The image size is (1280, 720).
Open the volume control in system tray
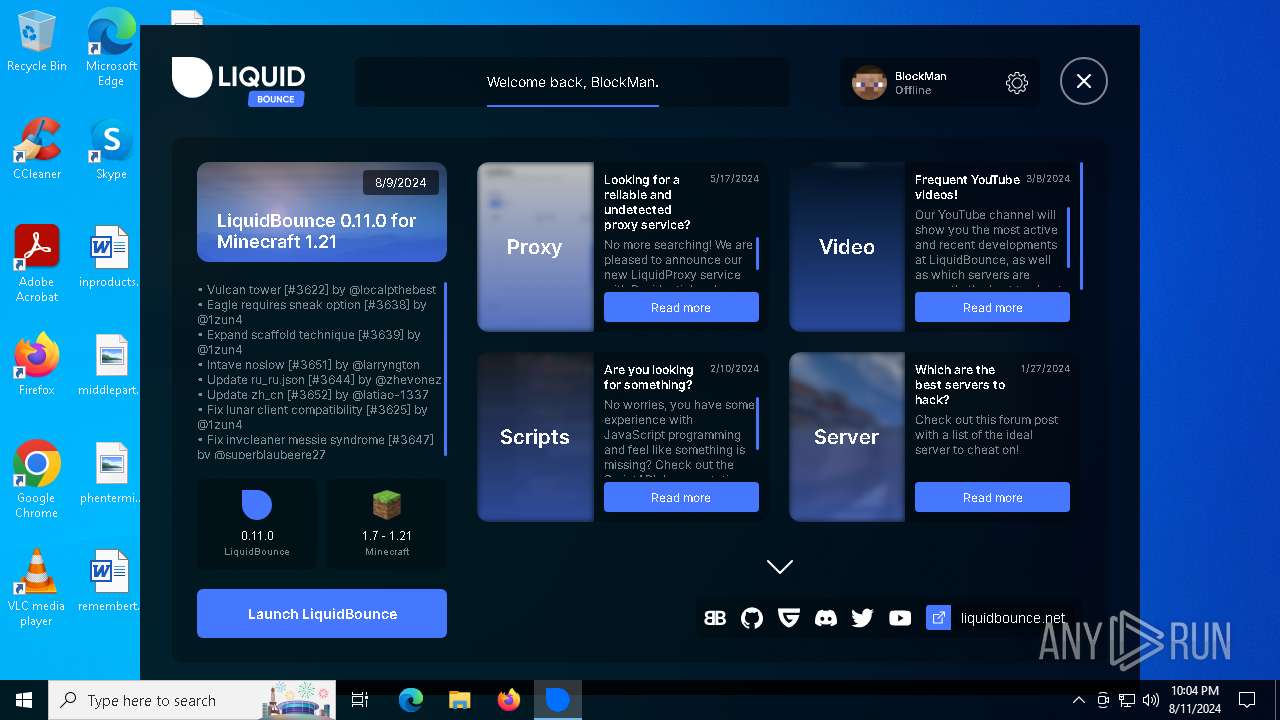pyautogui.click(x=1151, y=700)
